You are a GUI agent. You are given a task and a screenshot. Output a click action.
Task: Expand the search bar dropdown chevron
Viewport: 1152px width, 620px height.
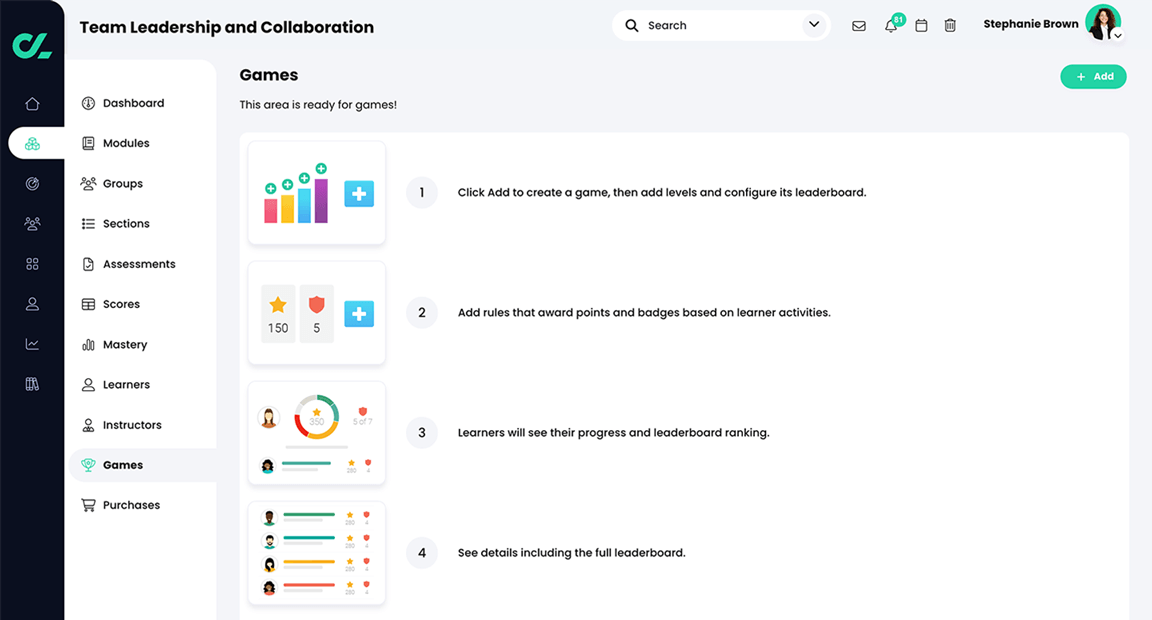(813, 24)
